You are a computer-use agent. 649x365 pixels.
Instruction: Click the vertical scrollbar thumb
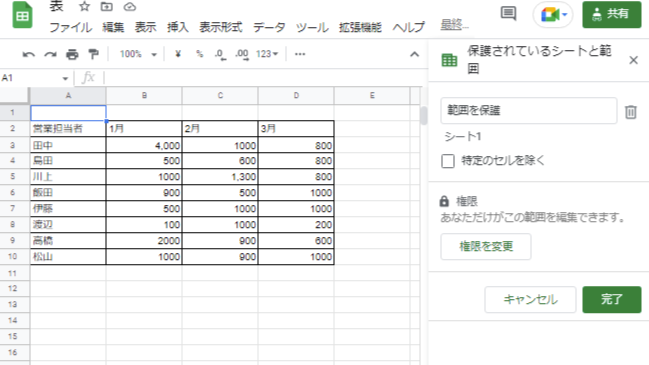pyautogui.click(x=423, y=116)
